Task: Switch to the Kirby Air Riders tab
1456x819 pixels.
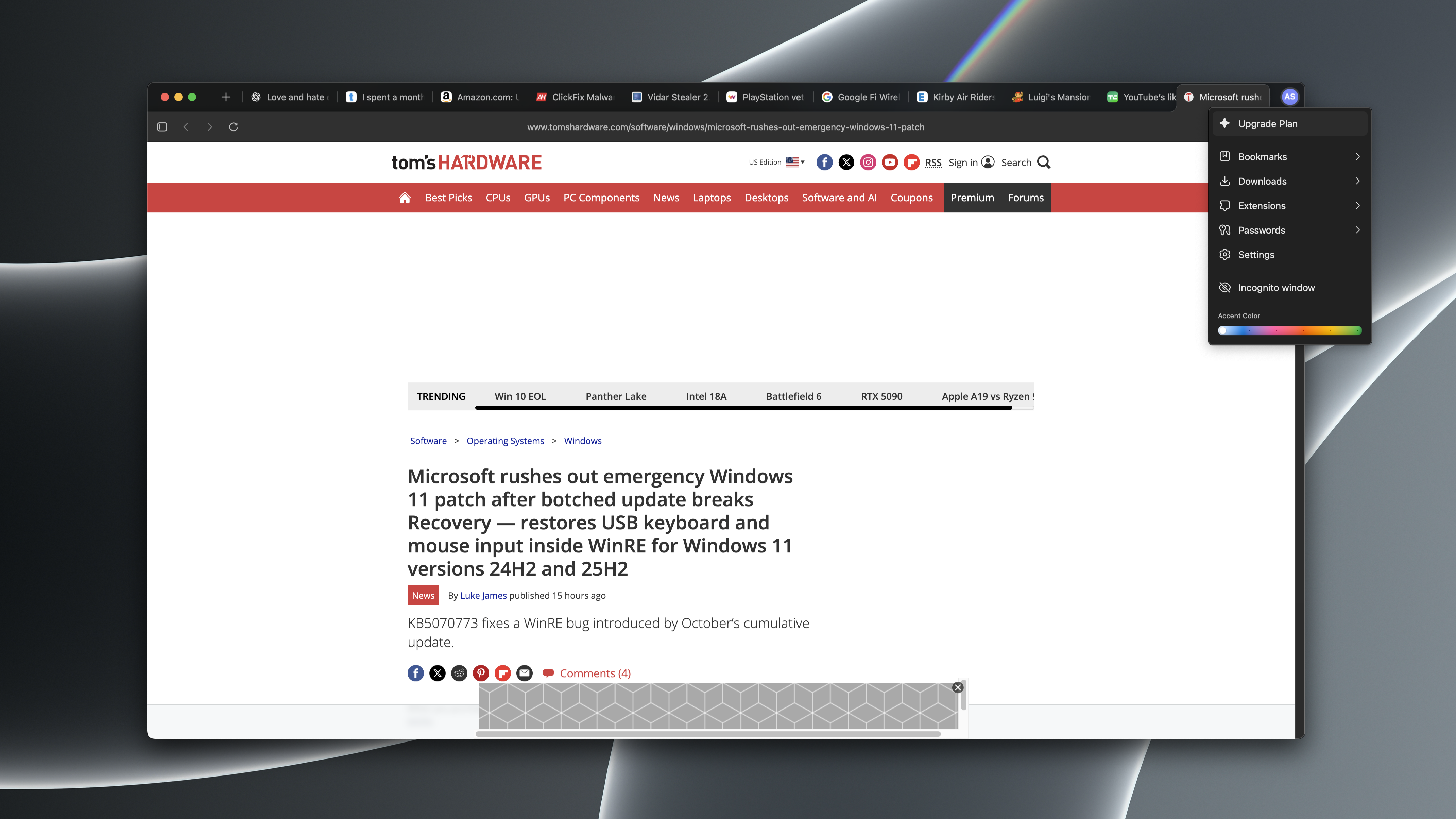Action: point(956,97)
